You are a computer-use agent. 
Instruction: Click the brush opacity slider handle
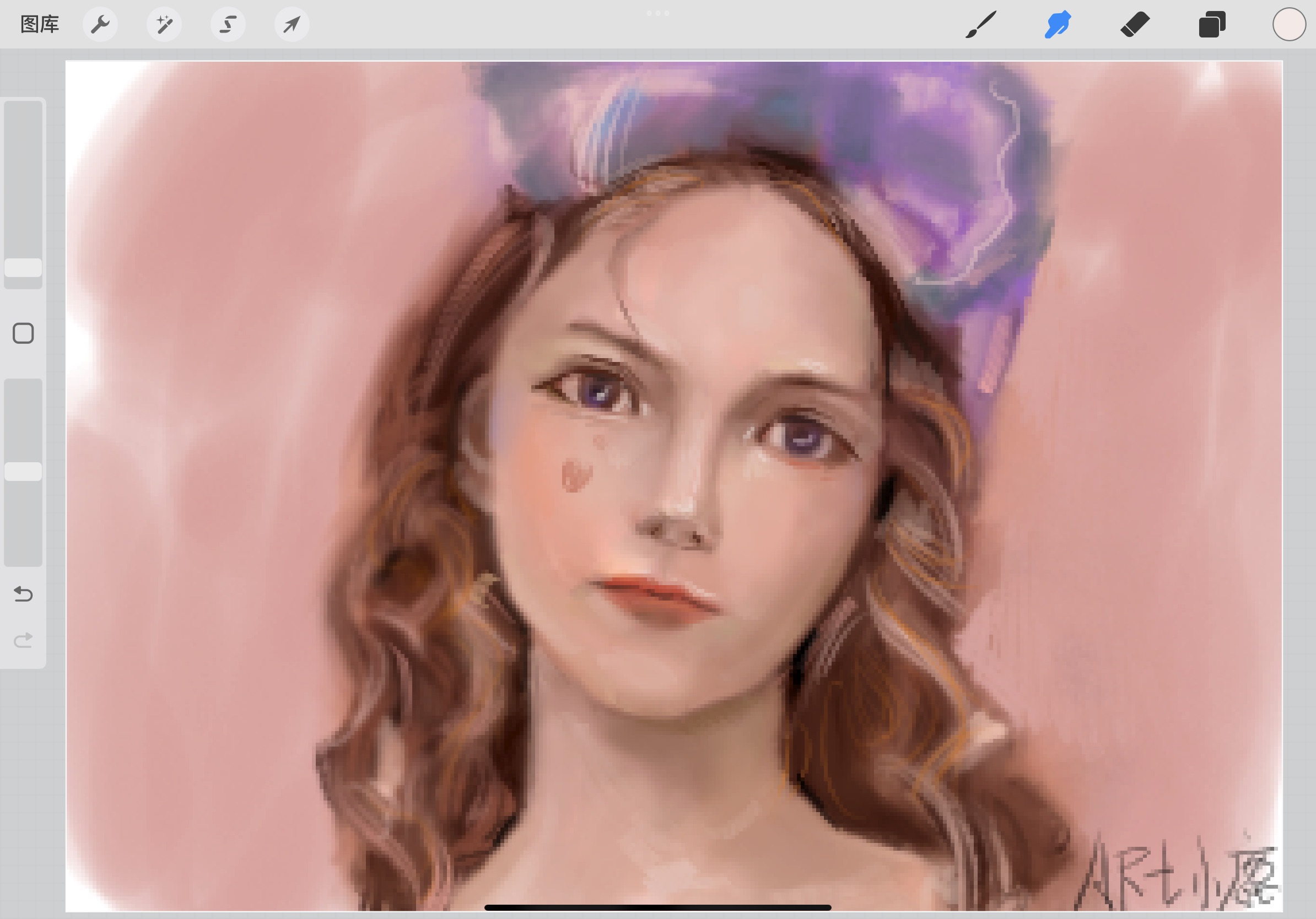23,472
